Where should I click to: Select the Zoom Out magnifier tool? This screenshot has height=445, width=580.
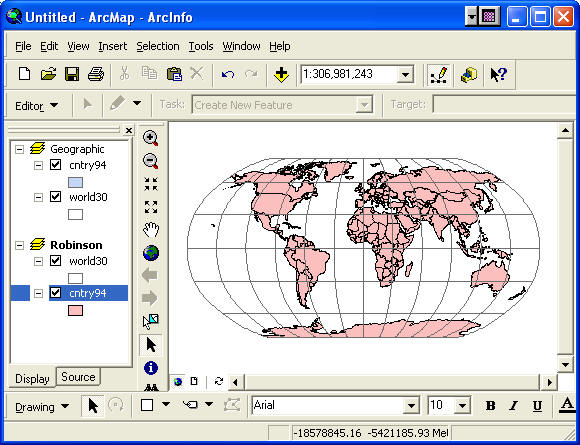point(151,161)
